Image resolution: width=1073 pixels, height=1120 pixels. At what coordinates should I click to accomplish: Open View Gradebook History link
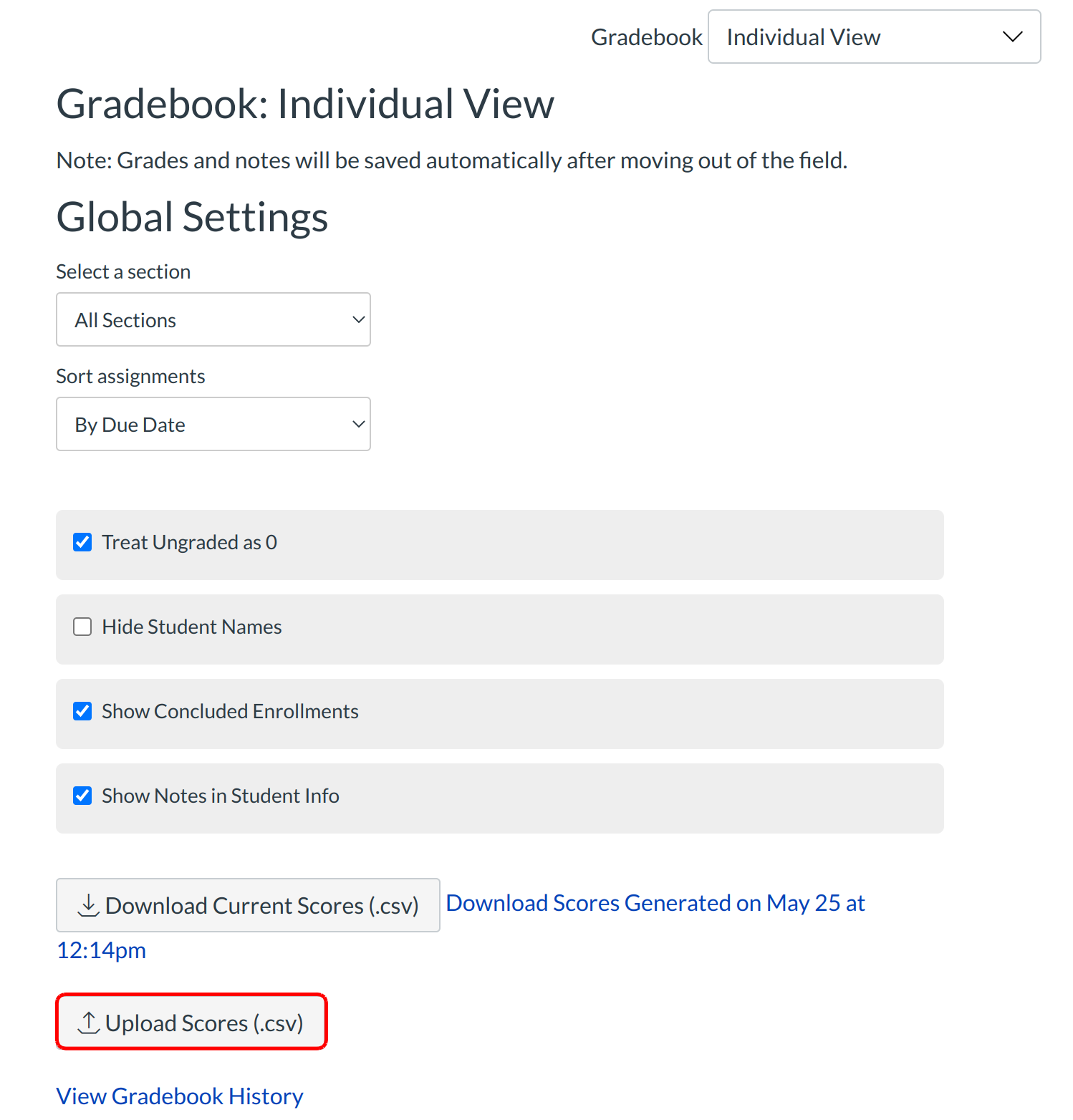[x=180, y=1096]
